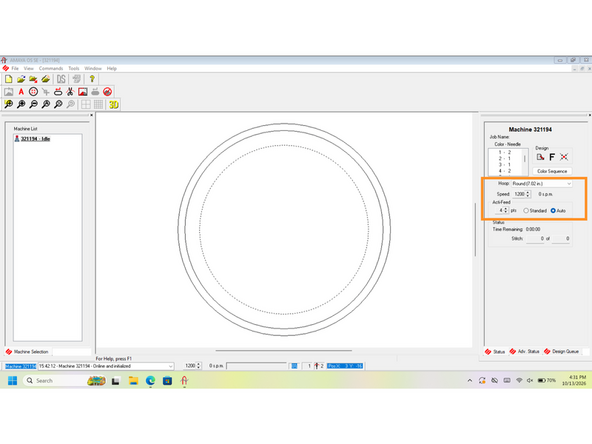Select the Auto Acti-Feed radio button
Screen dimensions: 592x444
pos(553,211)
